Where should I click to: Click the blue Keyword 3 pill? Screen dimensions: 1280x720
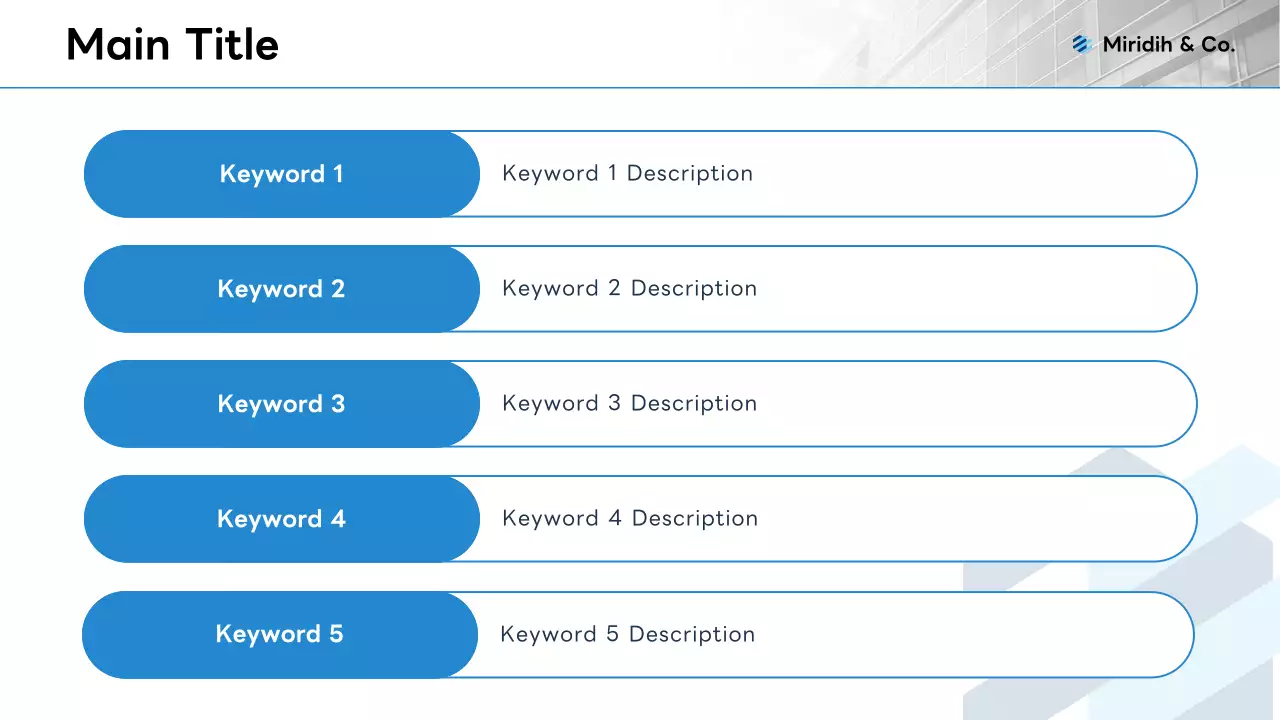coord(281,404)
